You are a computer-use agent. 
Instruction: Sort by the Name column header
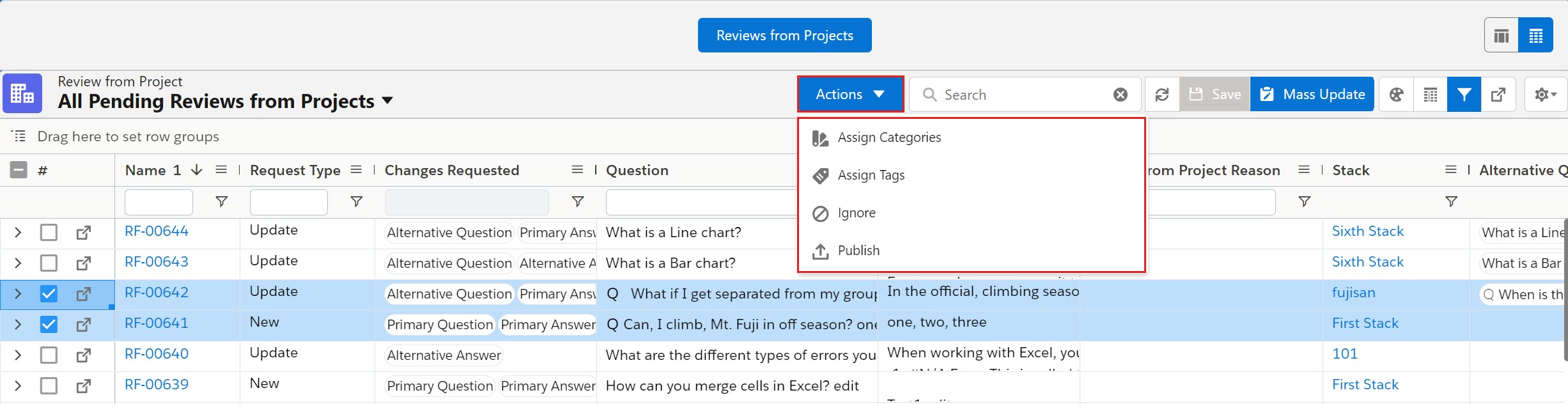(146, 170)
